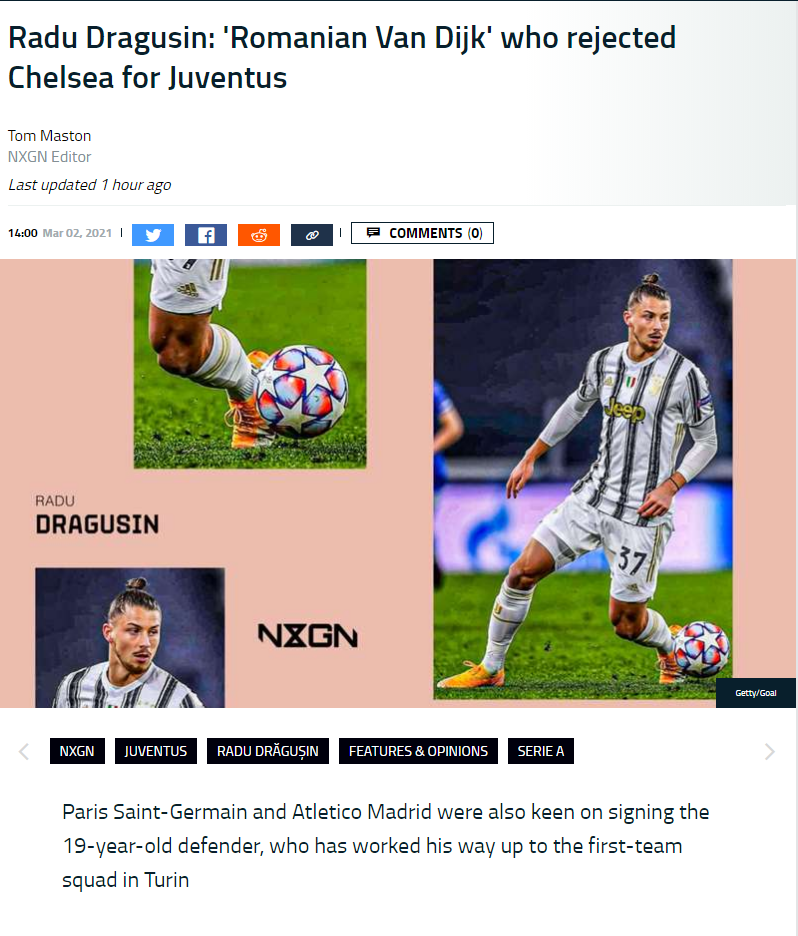Open the Comments (0) button

pyautogui.click(x=423, y=233)
